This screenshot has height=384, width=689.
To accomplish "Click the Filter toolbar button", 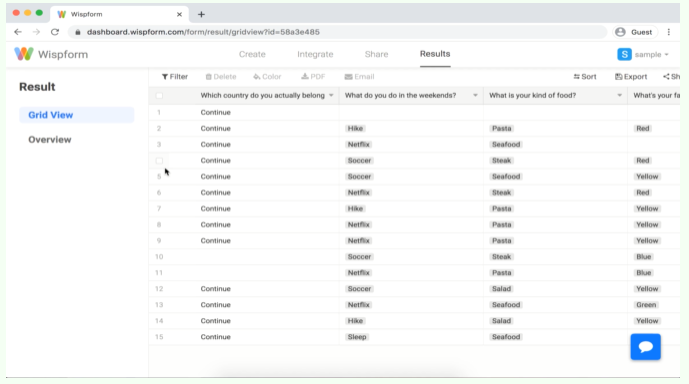I will 174,76.
